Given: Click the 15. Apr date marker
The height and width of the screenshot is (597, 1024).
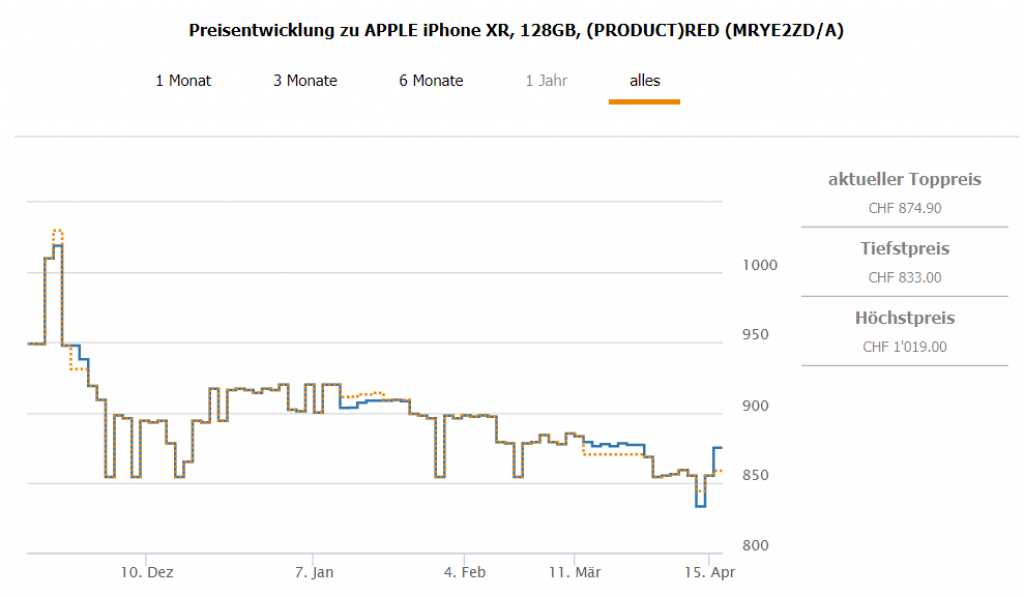Looking at the screenshot, I should click(x=709, y=573).
